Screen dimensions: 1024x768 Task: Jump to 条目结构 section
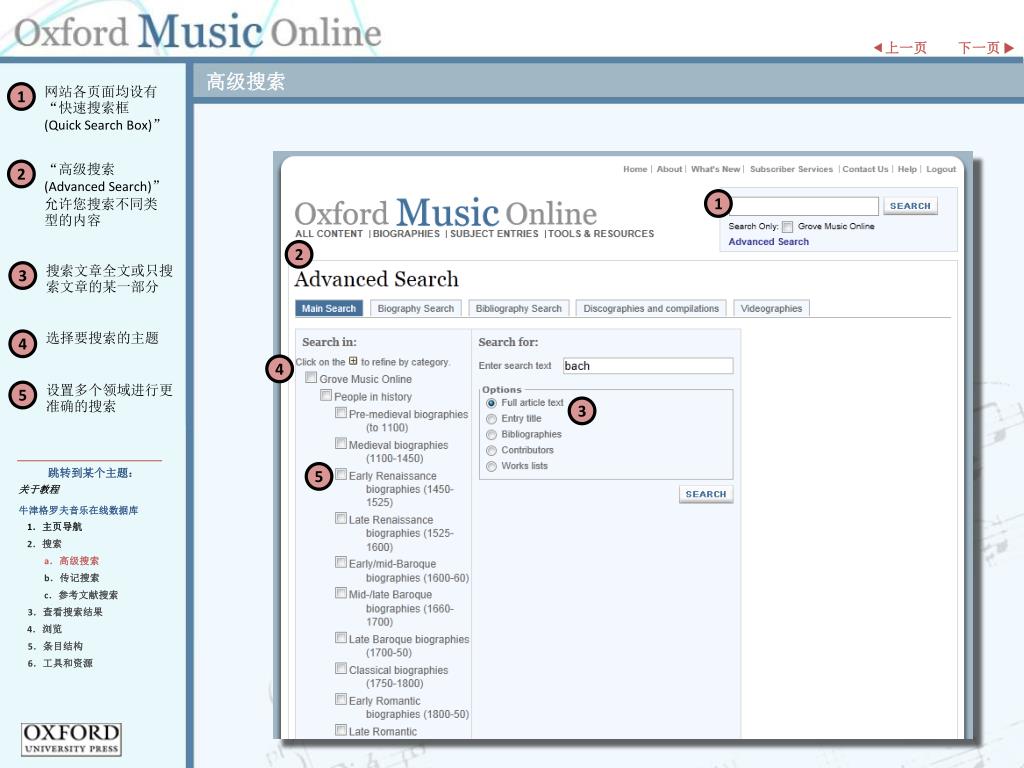(x=63, y=646)
